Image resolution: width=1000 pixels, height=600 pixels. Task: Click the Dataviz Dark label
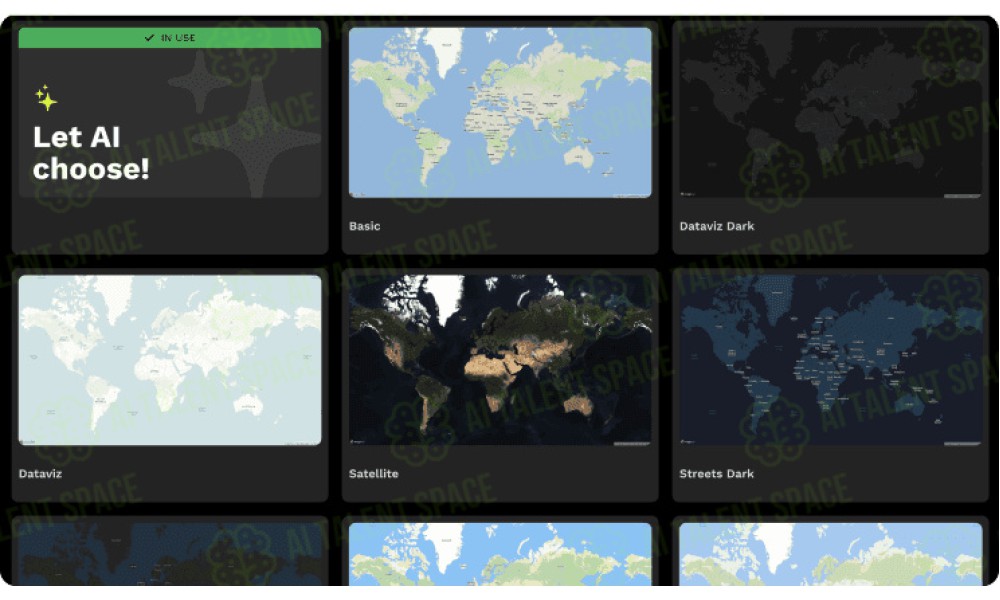point(717,226)
